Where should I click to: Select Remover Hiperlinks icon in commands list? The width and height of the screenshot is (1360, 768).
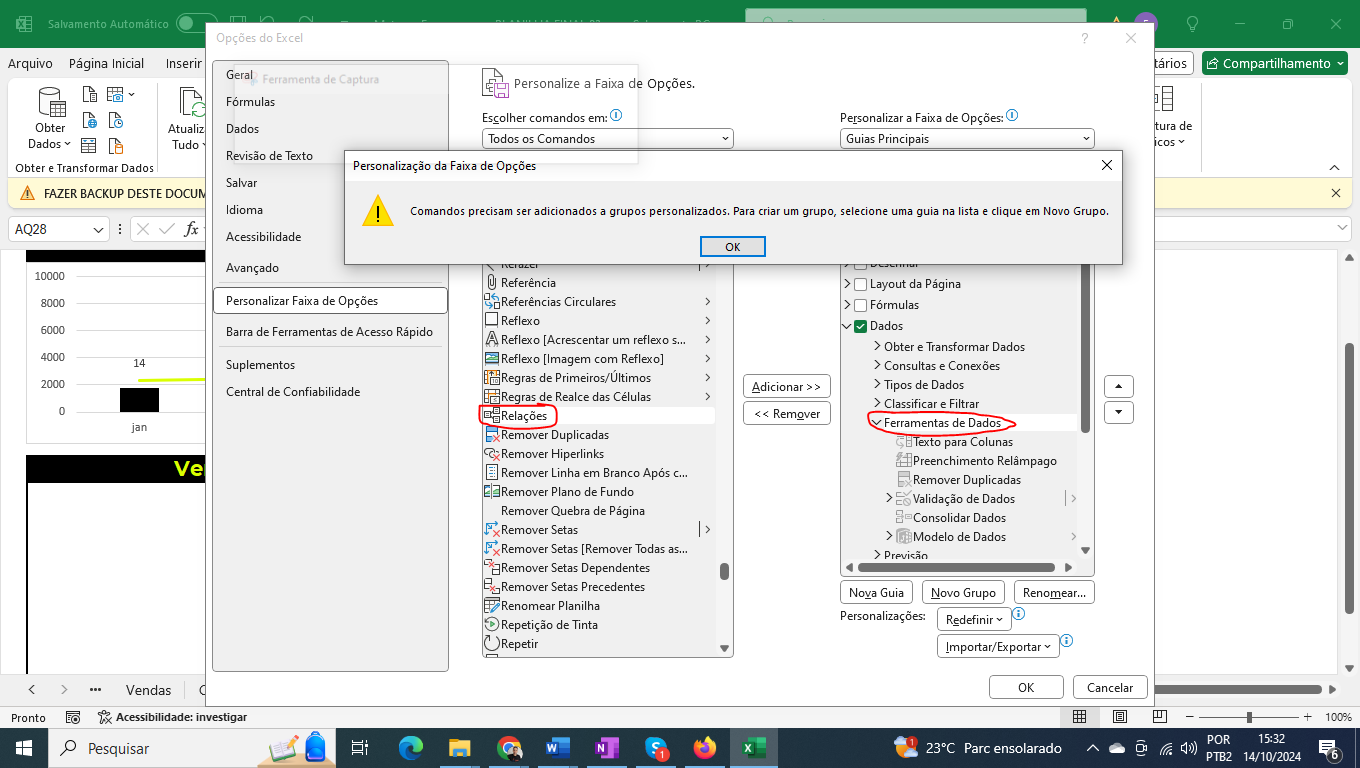491,454
